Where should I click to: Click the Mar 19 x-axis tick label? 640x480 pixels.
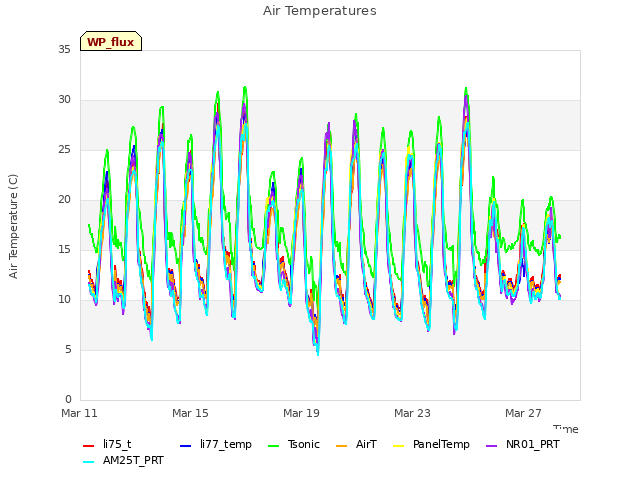click(x=301, y=413)
